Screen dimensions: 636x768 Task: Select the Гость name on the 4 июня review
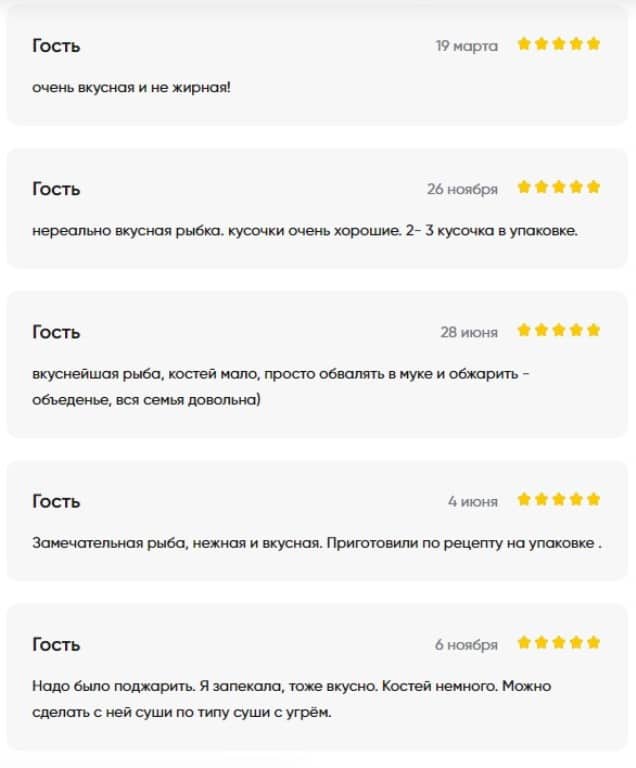(x=56, y=501)
